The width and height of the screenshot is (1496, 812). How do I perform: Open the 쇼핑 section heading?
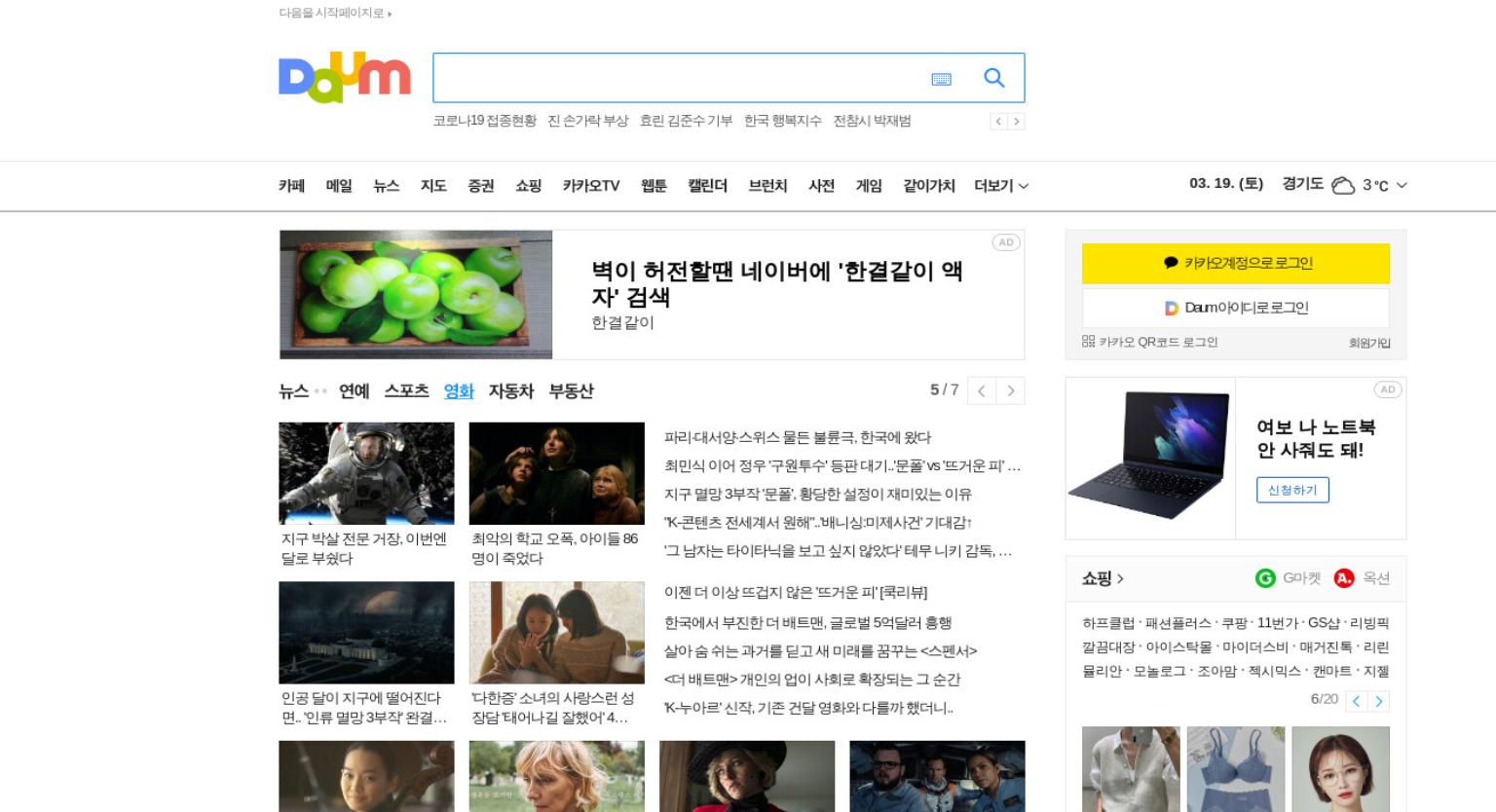click(1103, 578)
